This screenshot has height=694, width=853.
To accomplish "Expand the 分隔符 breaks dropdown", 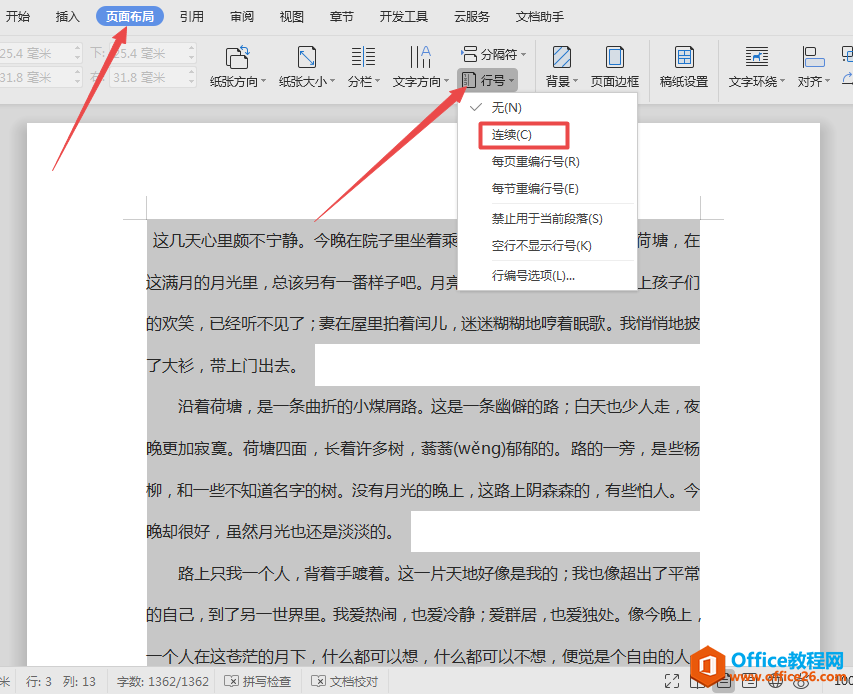I will [493, 54].
